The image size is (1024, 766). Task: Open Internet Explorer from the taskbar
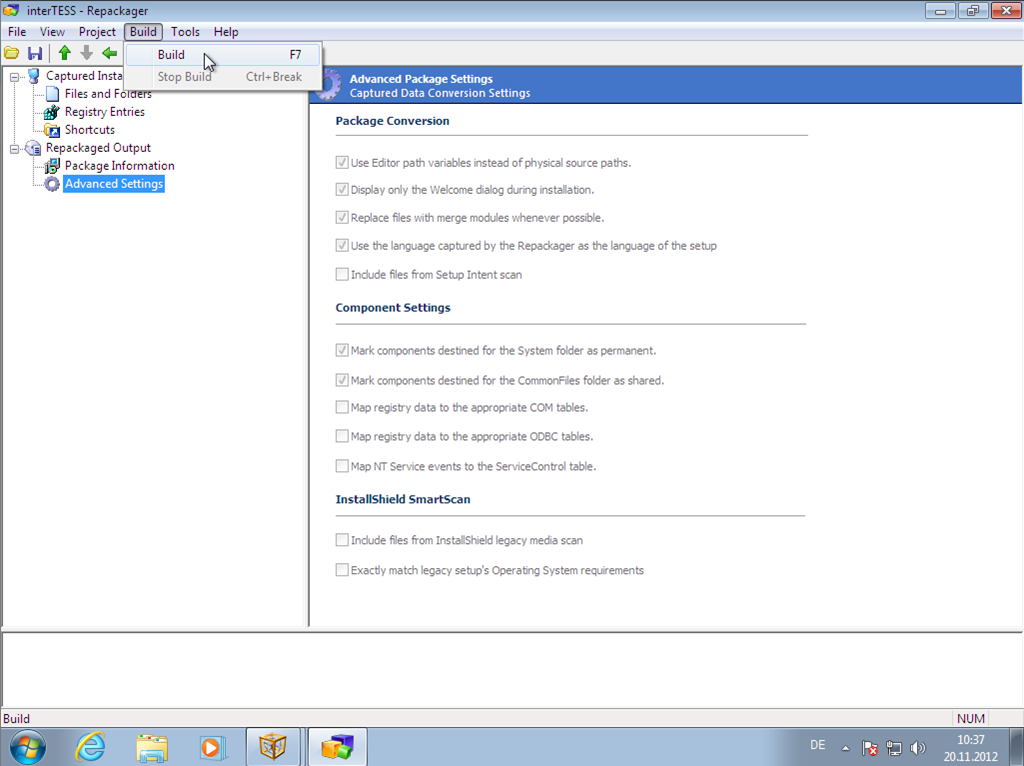pos(91,746)
